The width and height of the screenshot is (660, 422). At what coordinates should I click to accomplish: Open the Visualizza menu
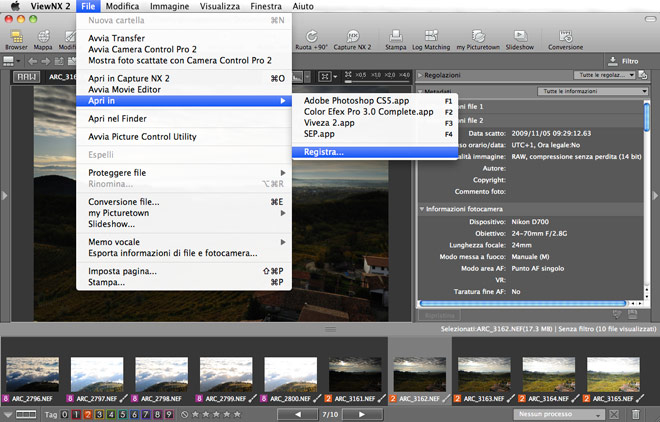click(219, 6)
